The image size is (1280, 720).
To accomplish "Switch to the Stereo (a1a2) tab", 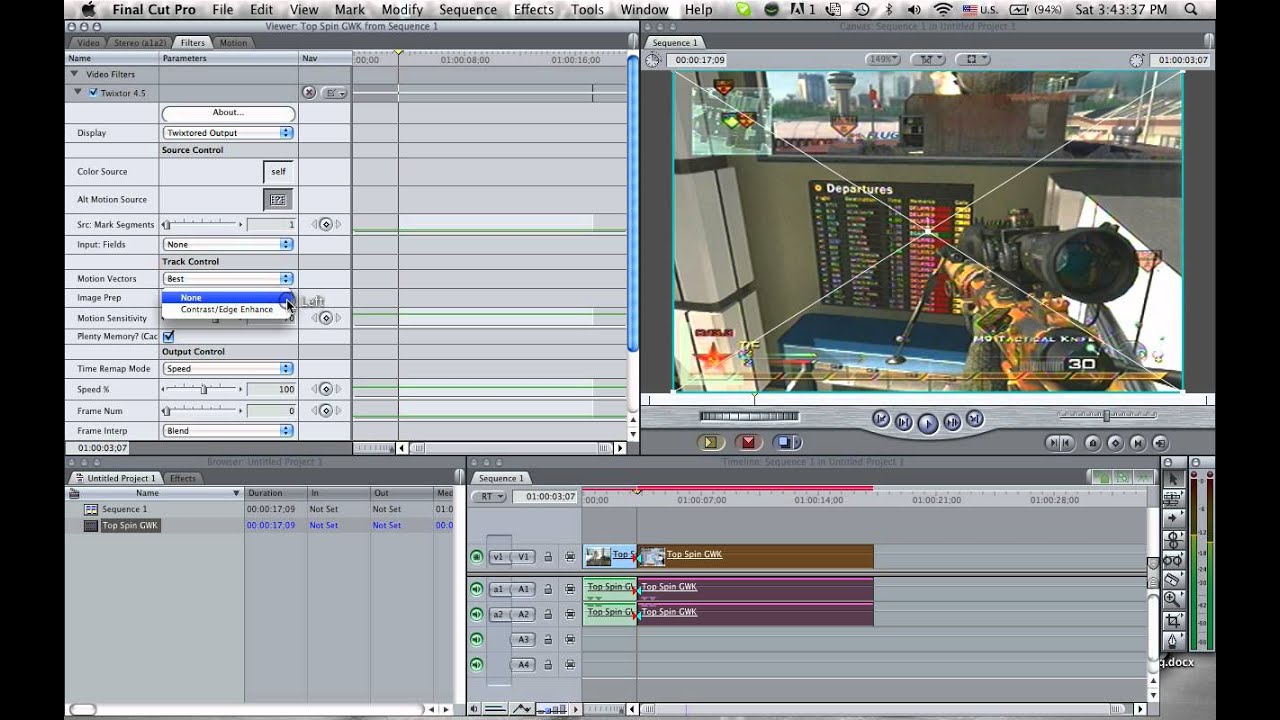I will pos(140,43).
